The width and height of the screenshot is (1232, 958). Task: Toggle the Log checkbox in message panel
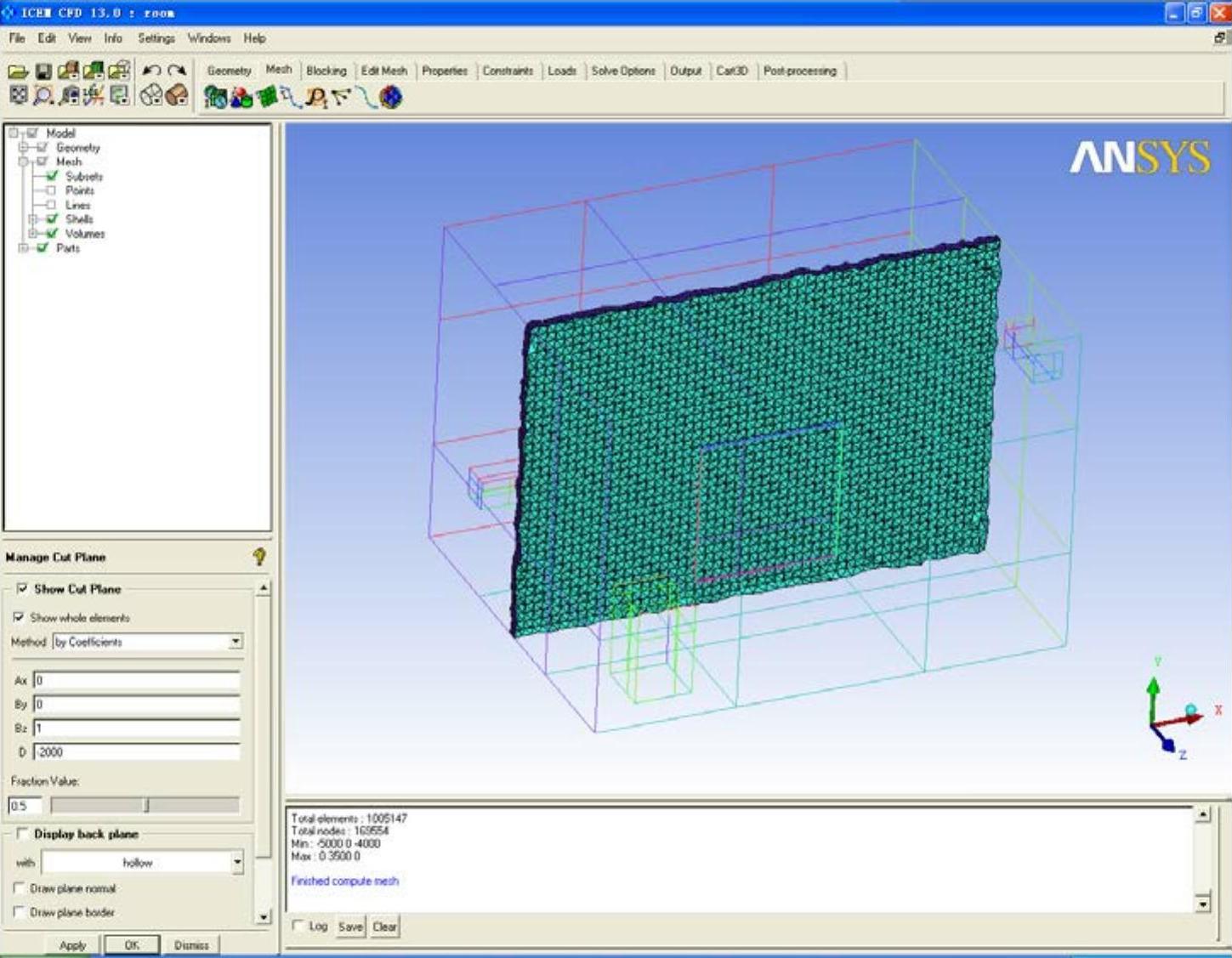[298, 926]
